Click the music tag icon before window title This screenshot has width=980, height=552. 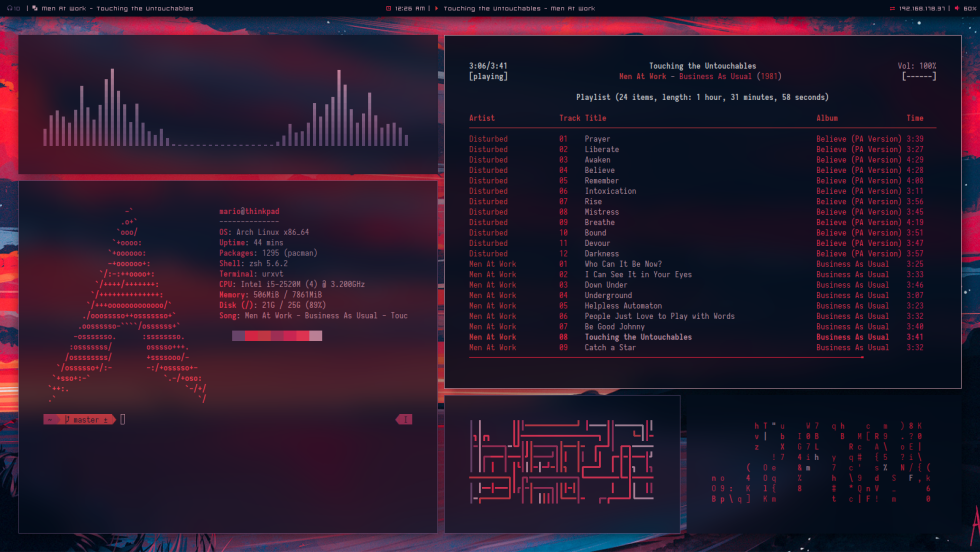point(34,8)
